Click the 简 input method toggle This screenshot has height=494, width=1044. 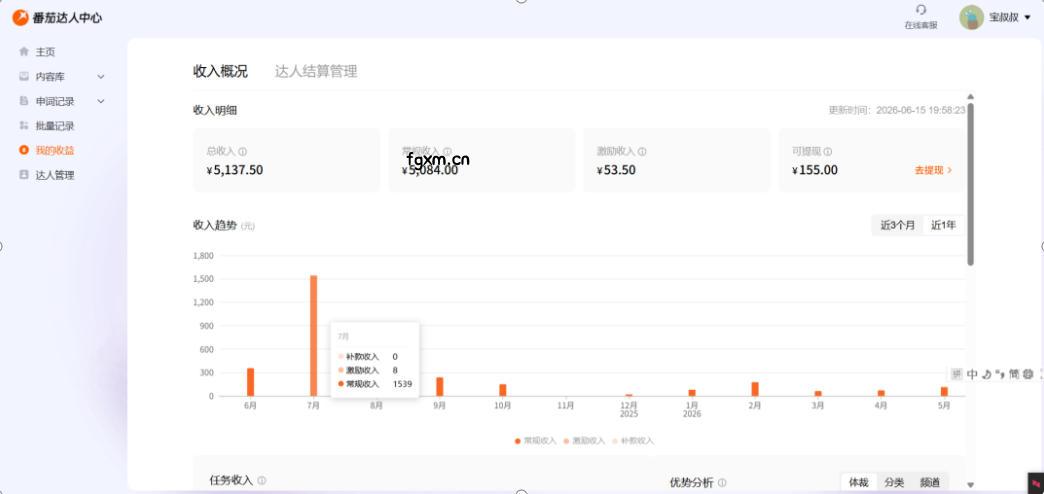click(1013, 374)
